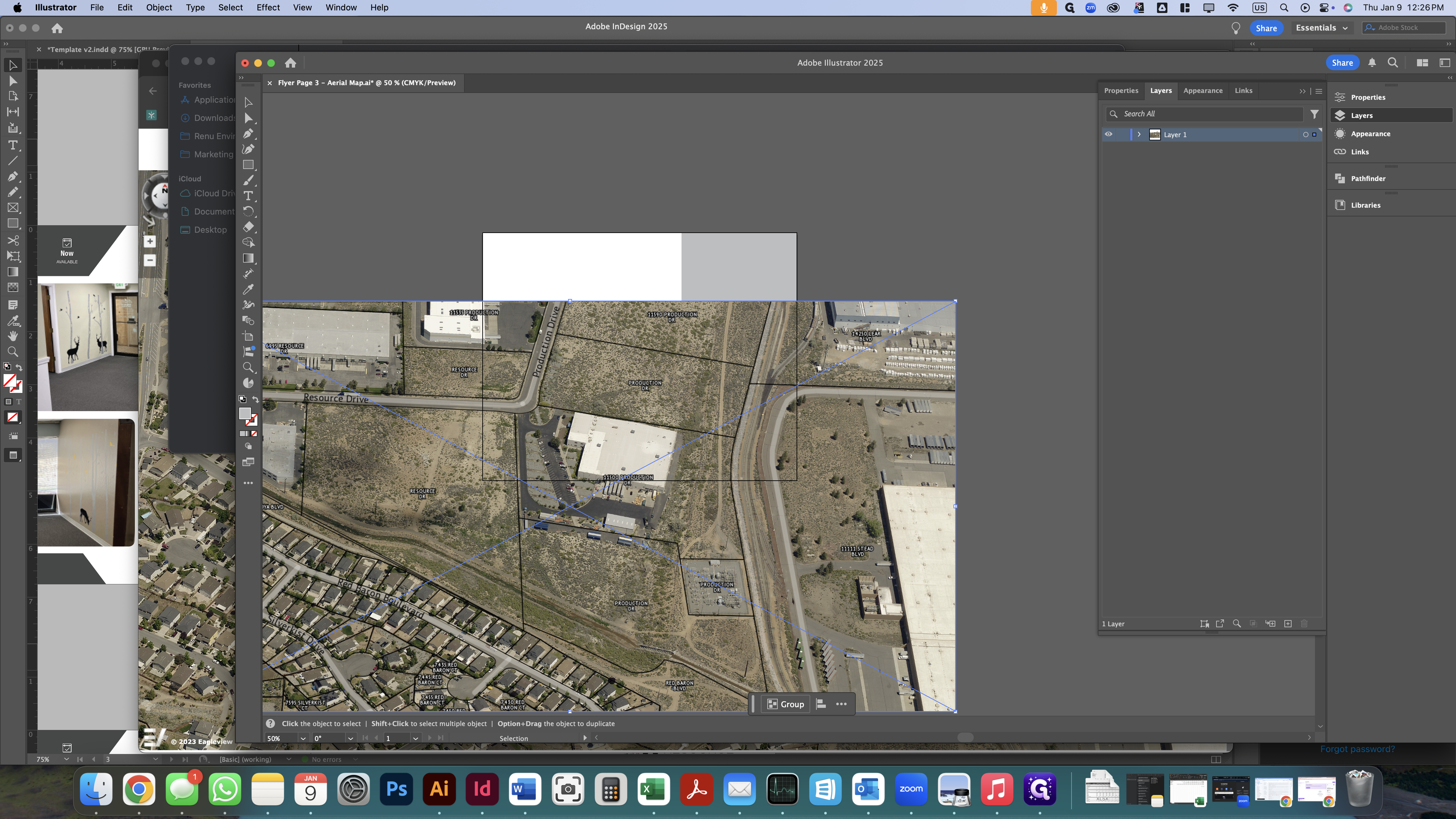The height and width of the screenshot is (819, 1456).
Task: Select the Shape Builder tool in Illustrator
Action: pyautogui.click(x=248, y=242)
